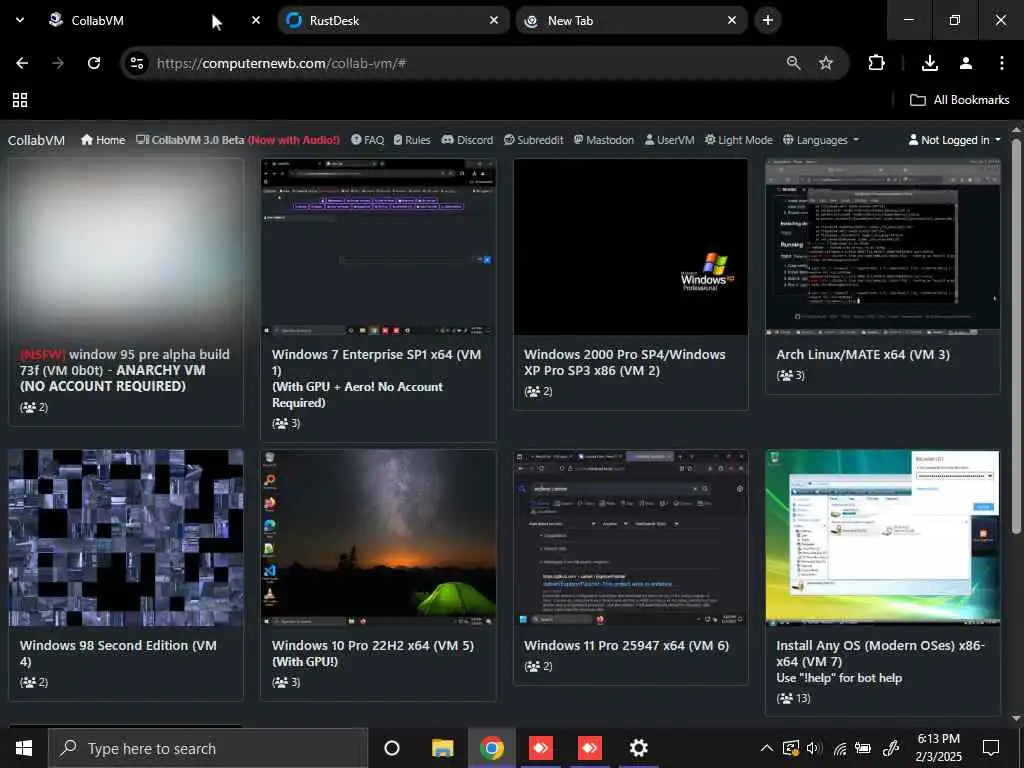Click the Type here to search box
This screenshot has width=1024, height=768.
[x=208, y=748]
